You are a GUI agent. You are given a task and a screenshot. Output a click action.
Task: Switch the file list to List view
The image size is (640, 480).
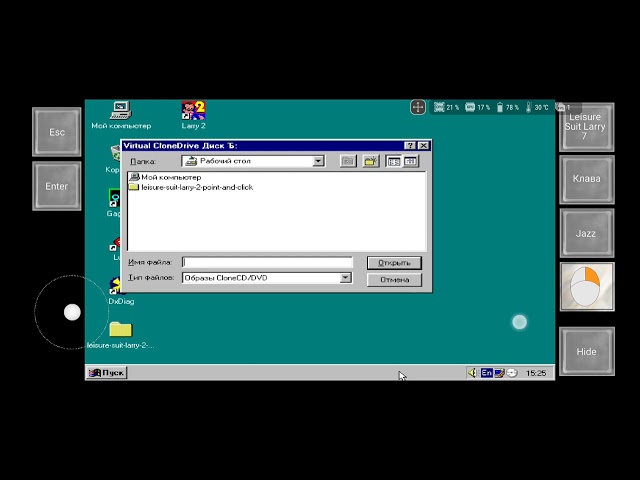coord(393,161)
